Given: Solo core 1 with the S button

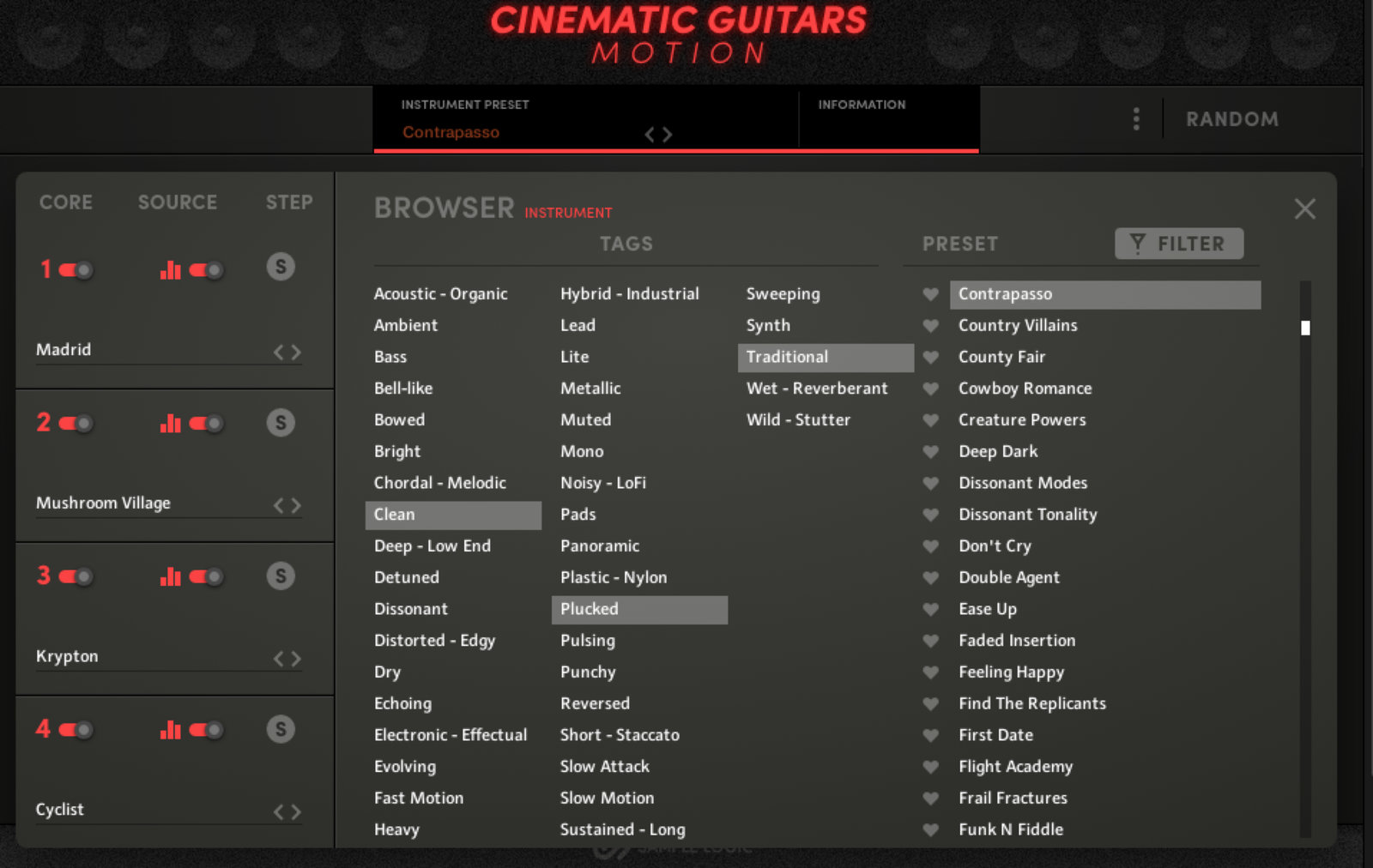Looking at the screenshot, I should coord(281,268).
